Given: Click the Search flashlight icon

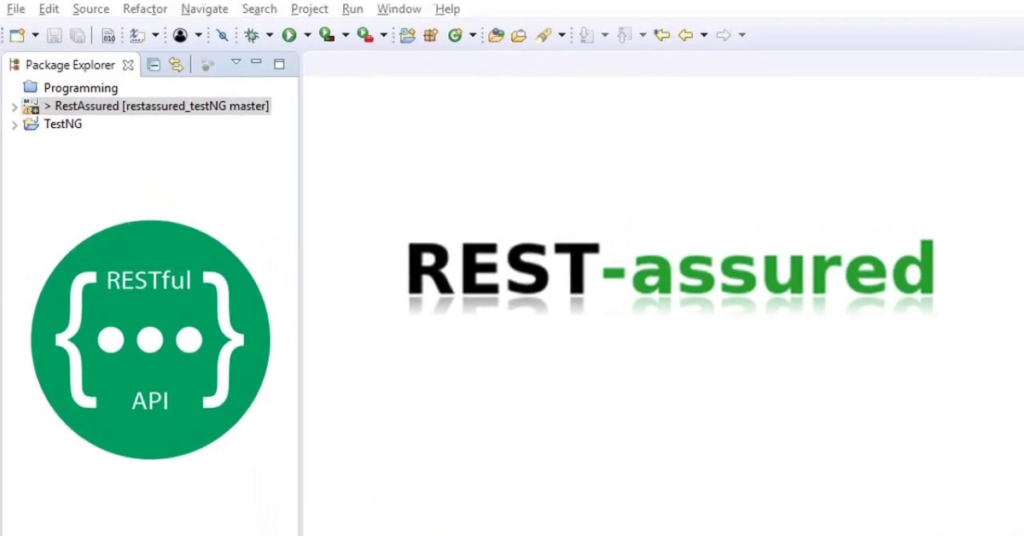Looking at the screenshot, I should tap(543, 35).
